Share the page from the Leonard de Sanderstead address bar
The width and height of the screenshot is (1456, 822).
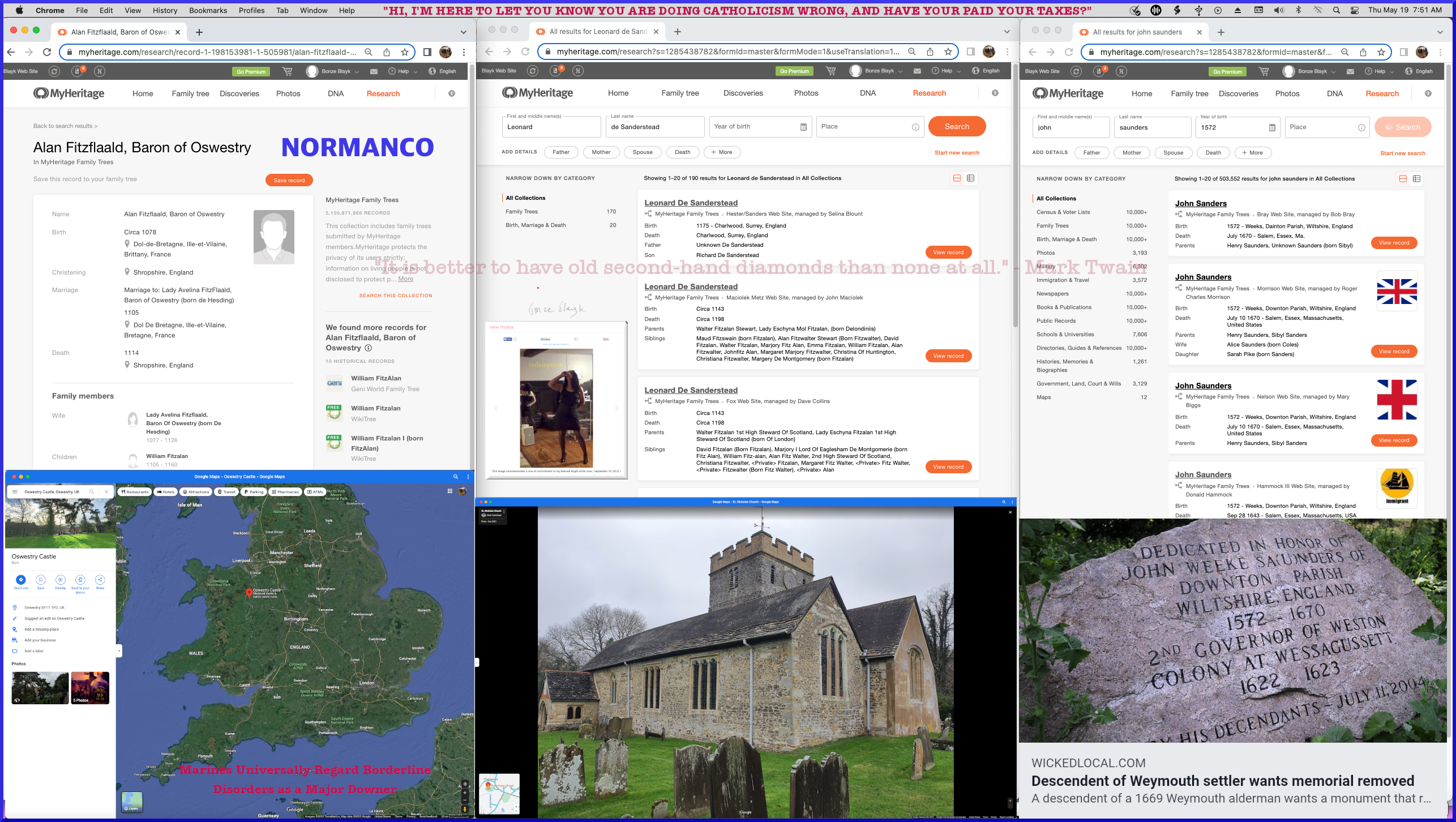(x=930, y=52)
